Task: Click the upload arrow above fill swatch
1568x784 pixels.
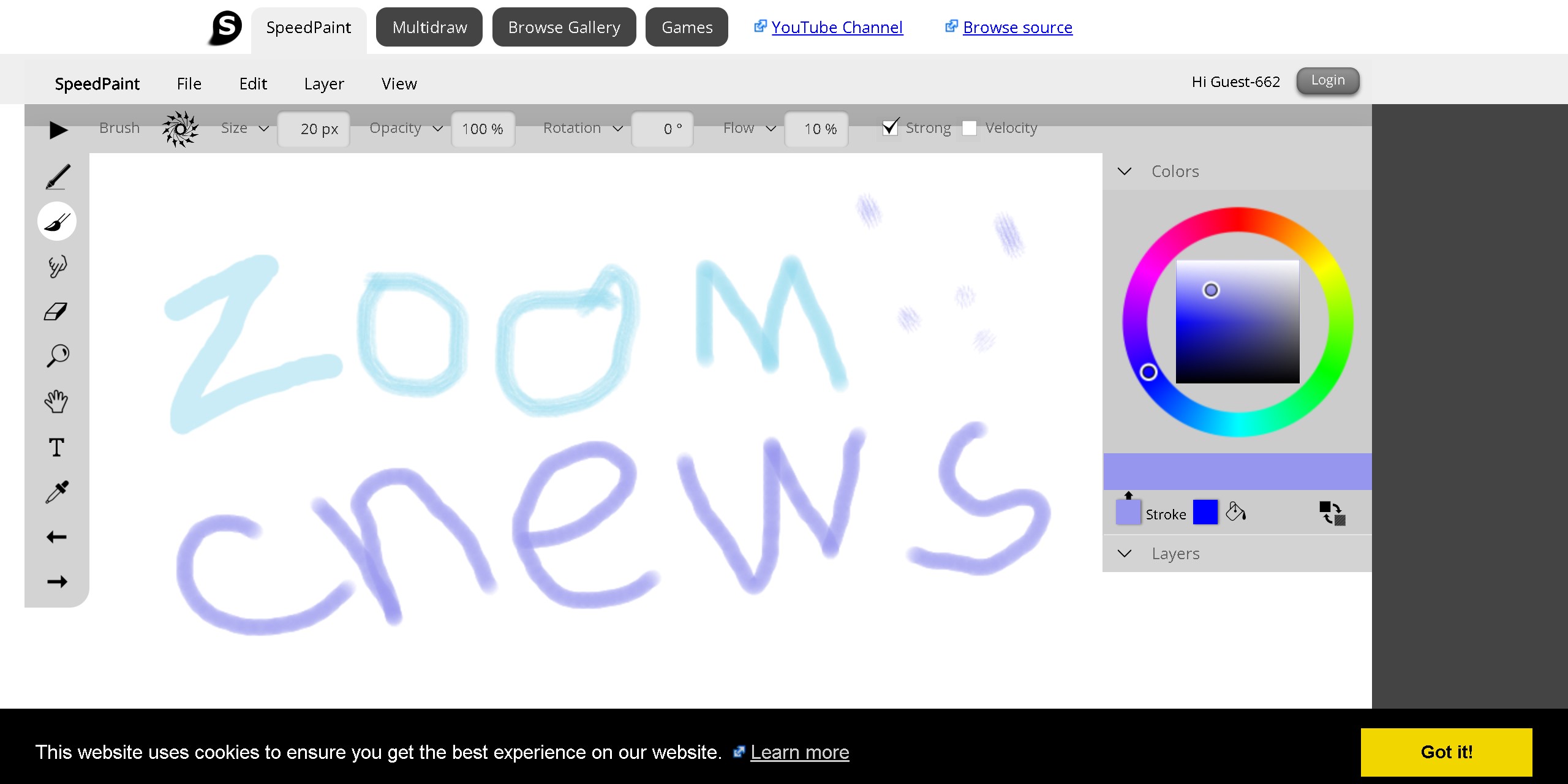Action: [x=1128, y=495]
